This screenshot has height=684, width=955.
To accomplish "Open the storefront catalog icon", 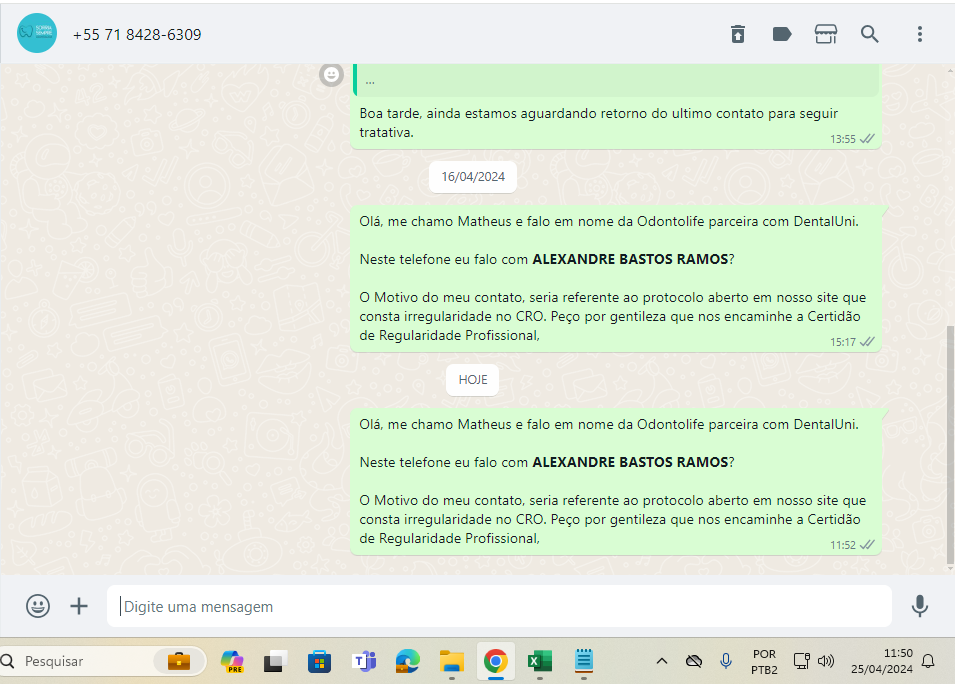I will click(826, 34).
